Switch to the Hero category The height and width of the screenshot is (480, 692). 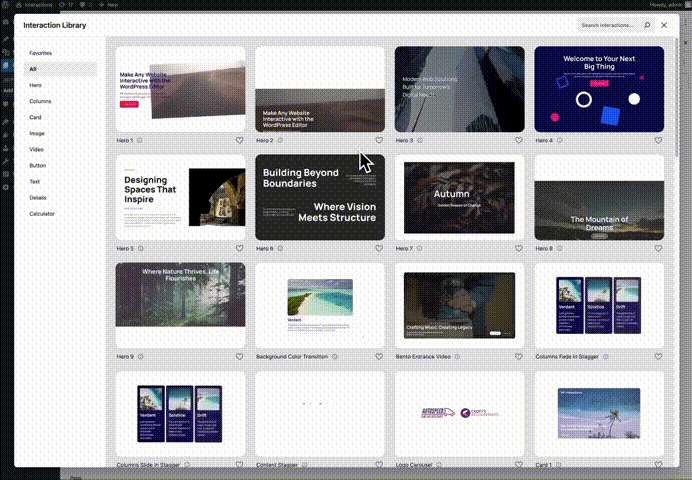point(35,85)
